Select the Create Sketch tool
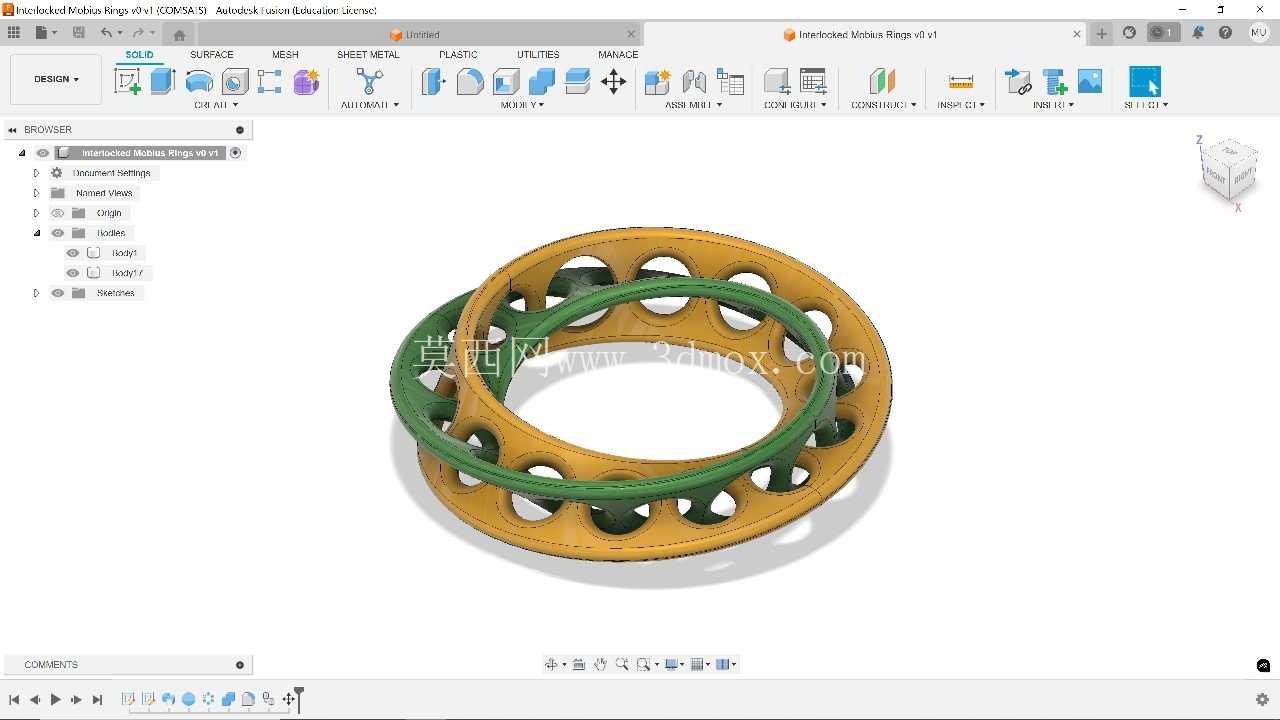 coord(128,81)
